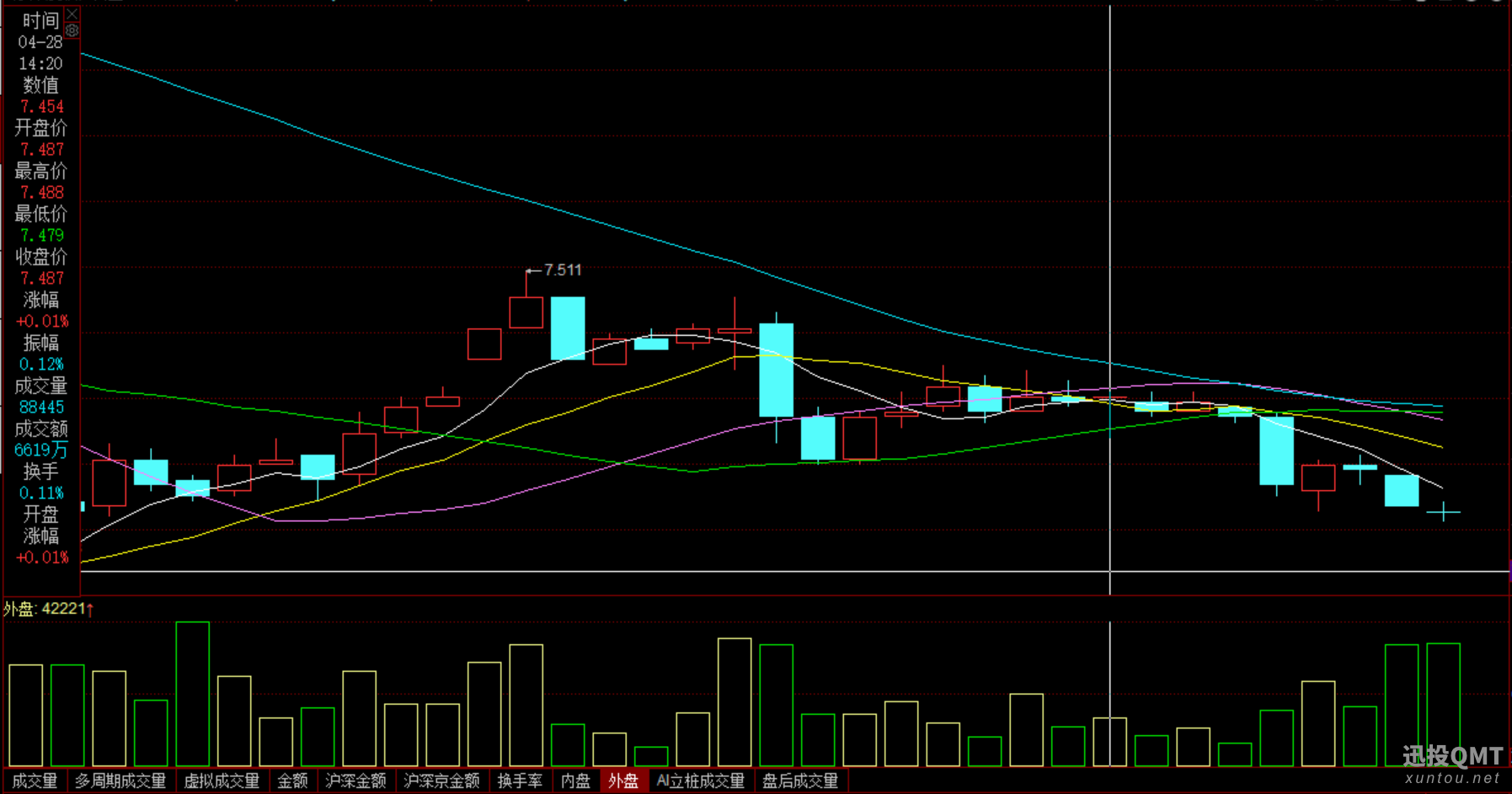Switch to 金额 tab

pyautogui.click(x=293, y=781)
